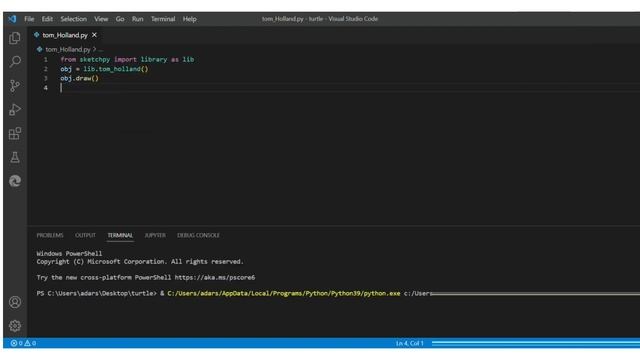Click the Microsoft Corporation copyright line
The width and height of the screenshot is (640, 360).
coord(140,262)
